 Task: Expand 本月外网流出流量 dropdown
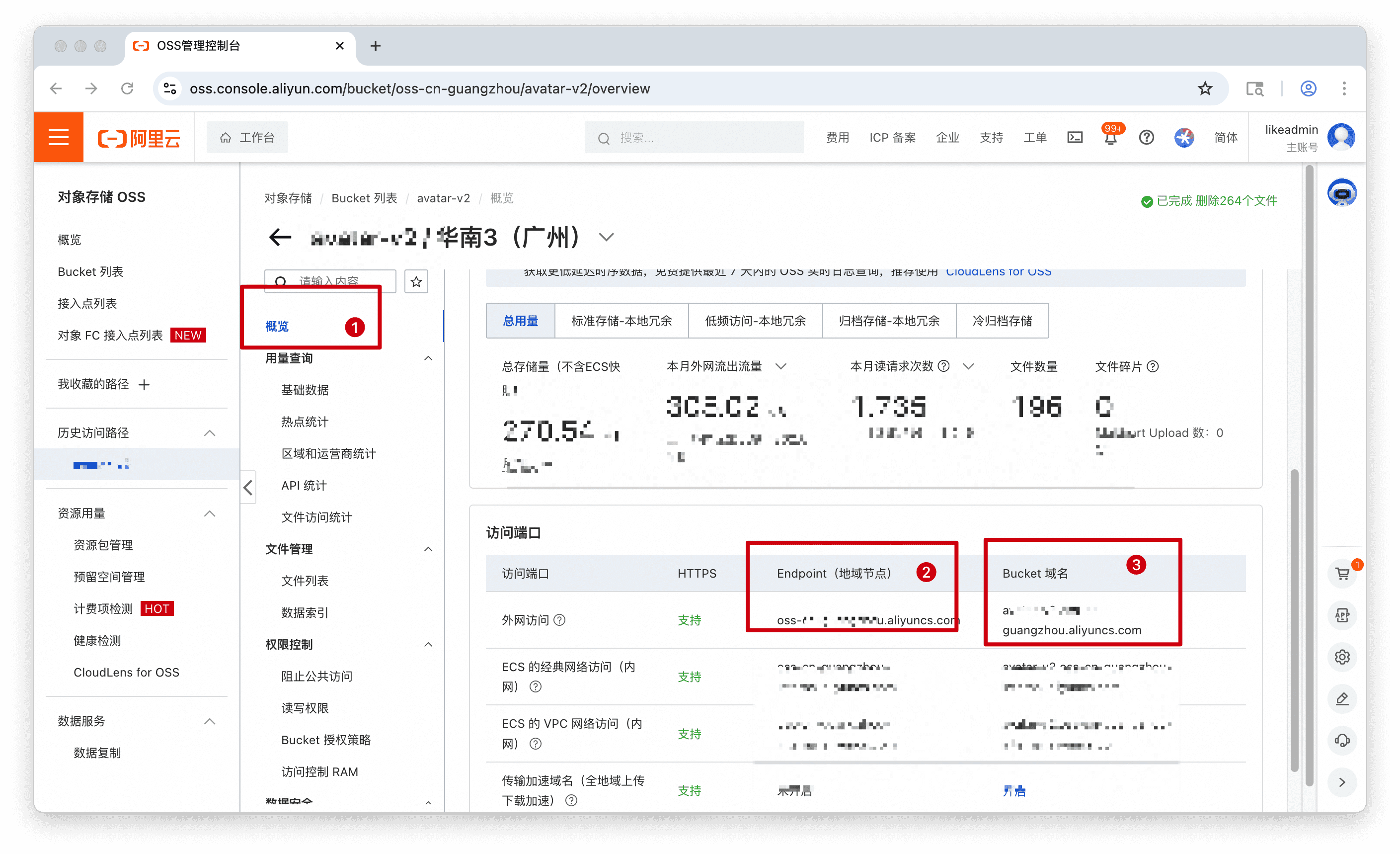780,366
